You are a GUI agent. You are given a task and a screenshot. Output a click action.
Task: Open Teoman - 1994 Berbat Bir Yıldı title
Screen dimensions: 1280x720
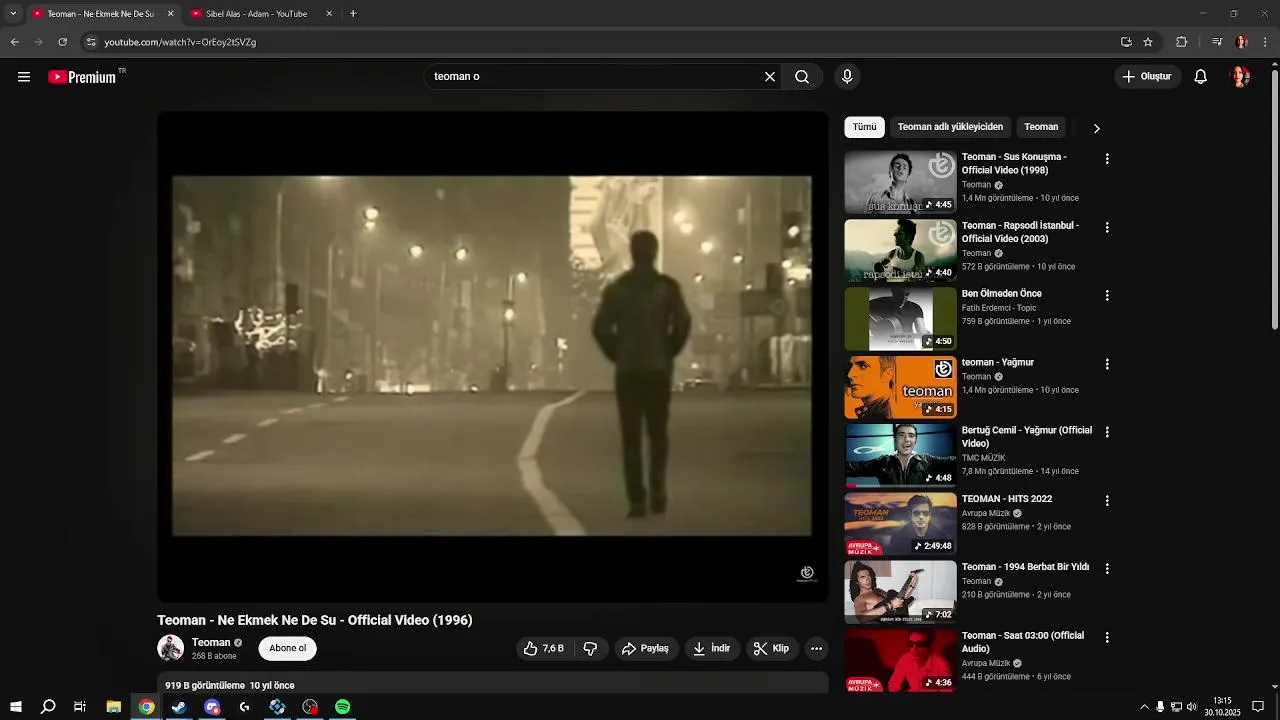tap(1025, 567)
